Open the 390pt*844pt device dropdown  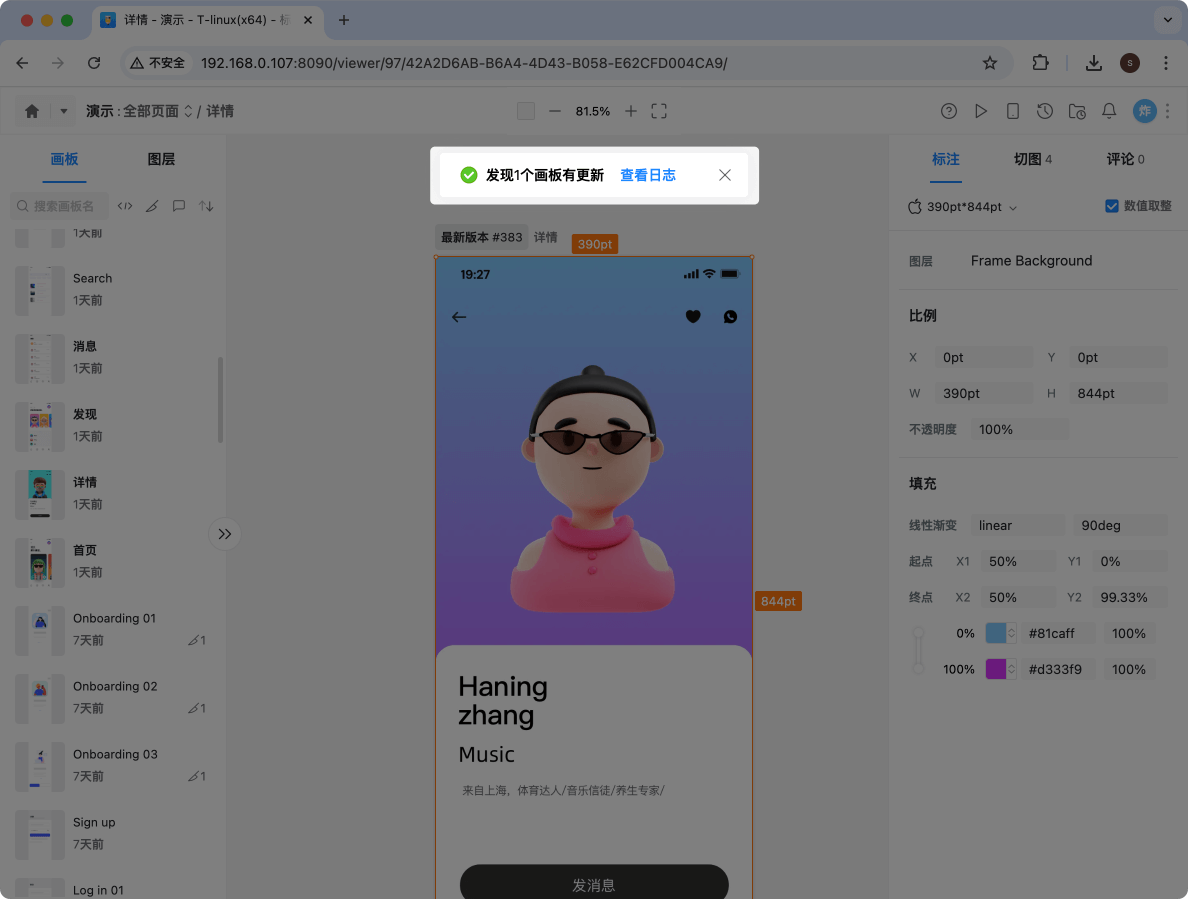(964, 207)
